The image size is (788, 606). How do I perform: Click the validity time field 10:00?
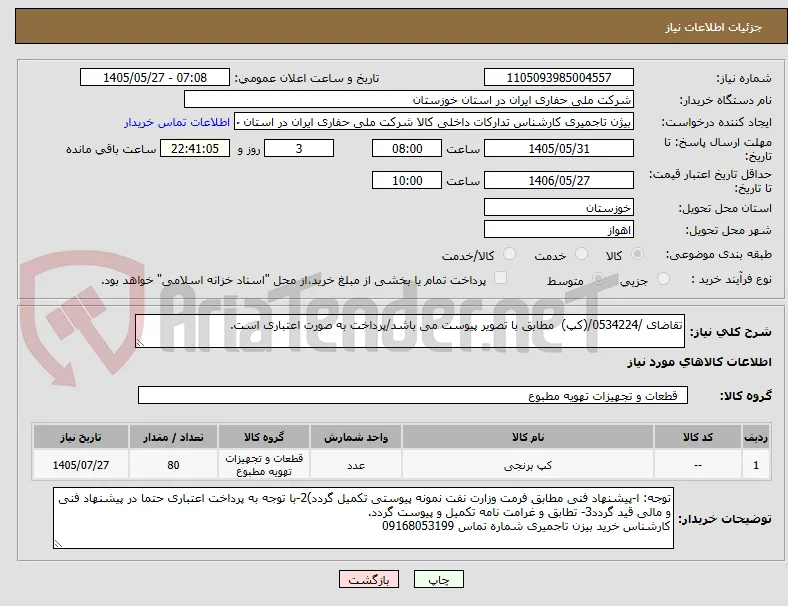(407, 180)
